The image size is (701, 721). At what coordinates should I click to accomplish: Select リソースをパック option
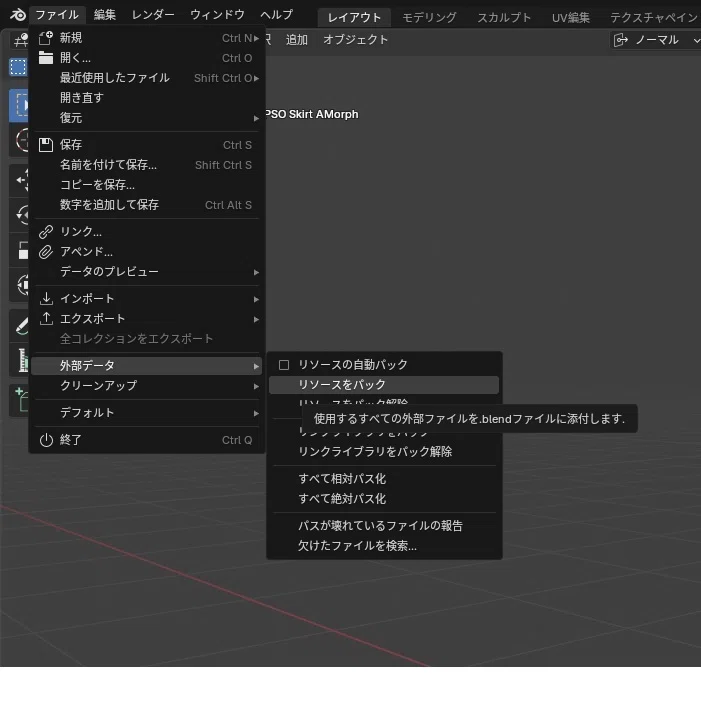click(384, 385)
